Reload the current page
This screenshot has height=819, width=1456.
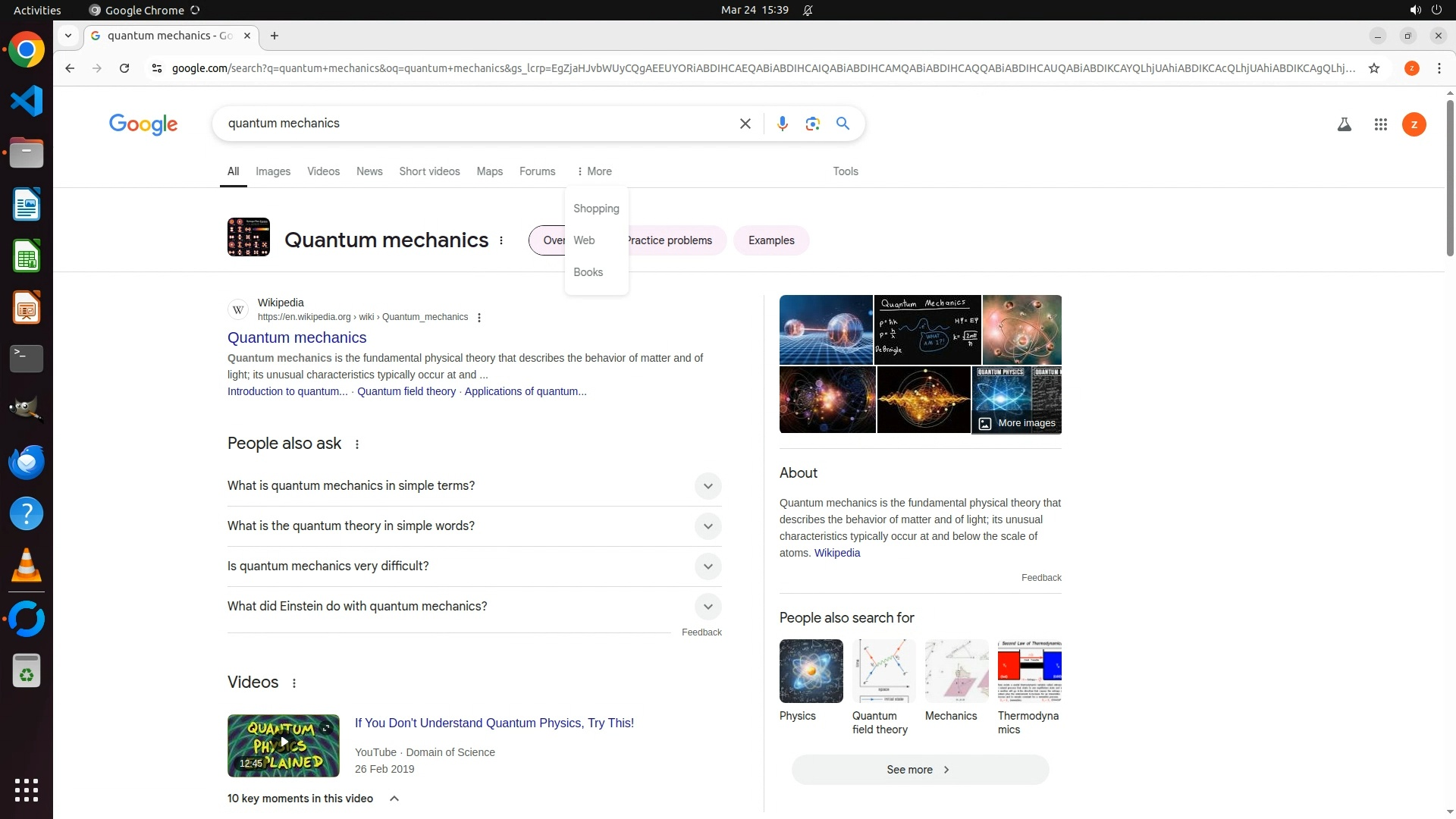coord(124,68)
